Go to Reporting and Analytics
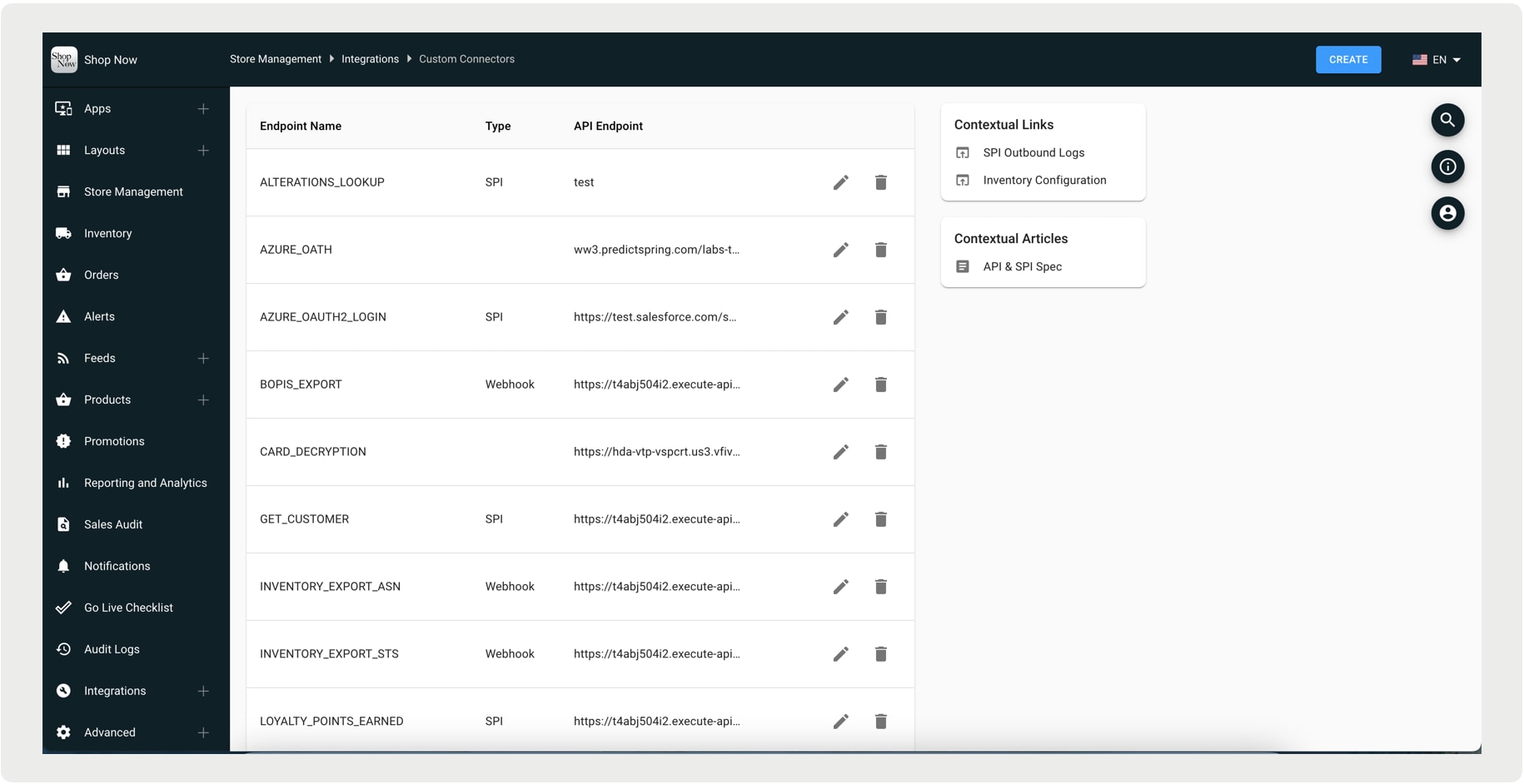Image resolution: width=1524 pixels, height=784 pixels. pos(145,484)
